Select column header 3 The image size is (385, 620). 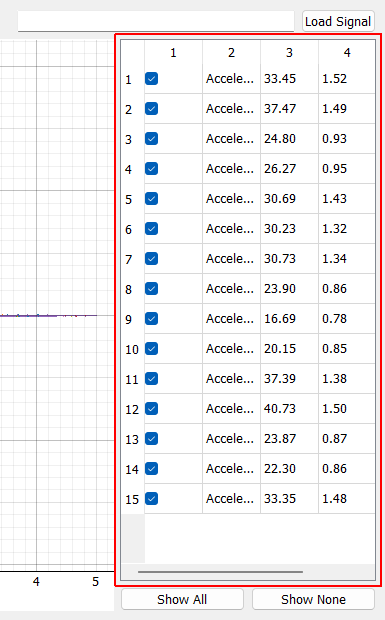(289, 53)
